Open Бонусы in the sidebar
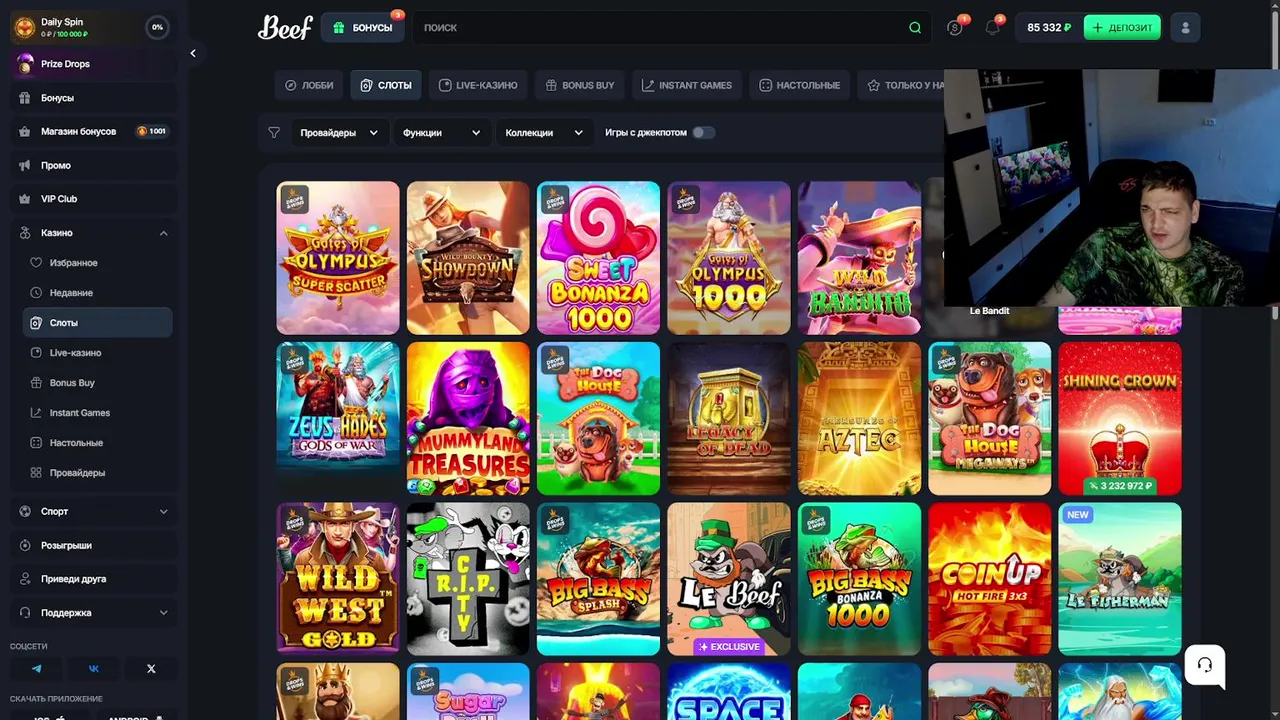 (94, 98)
